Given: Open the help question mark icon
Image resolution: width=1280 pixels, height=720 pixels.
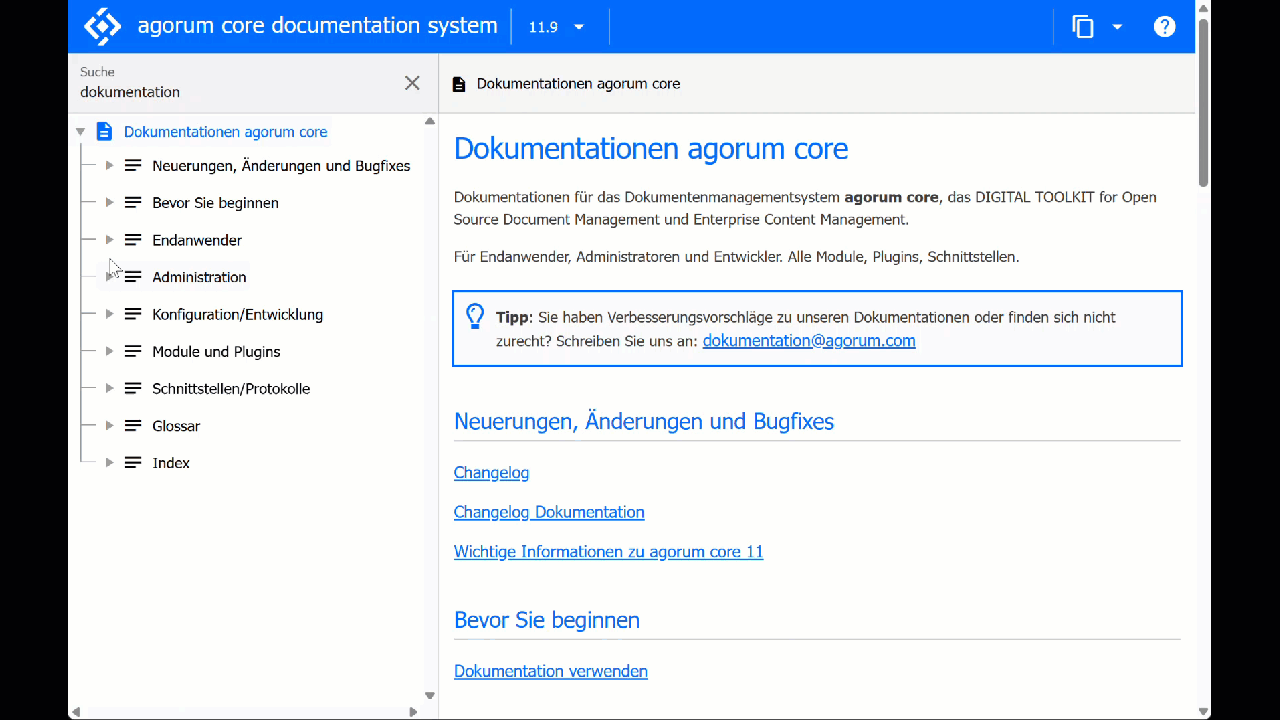Looking at the screenshot, I should coord(1164,27).
